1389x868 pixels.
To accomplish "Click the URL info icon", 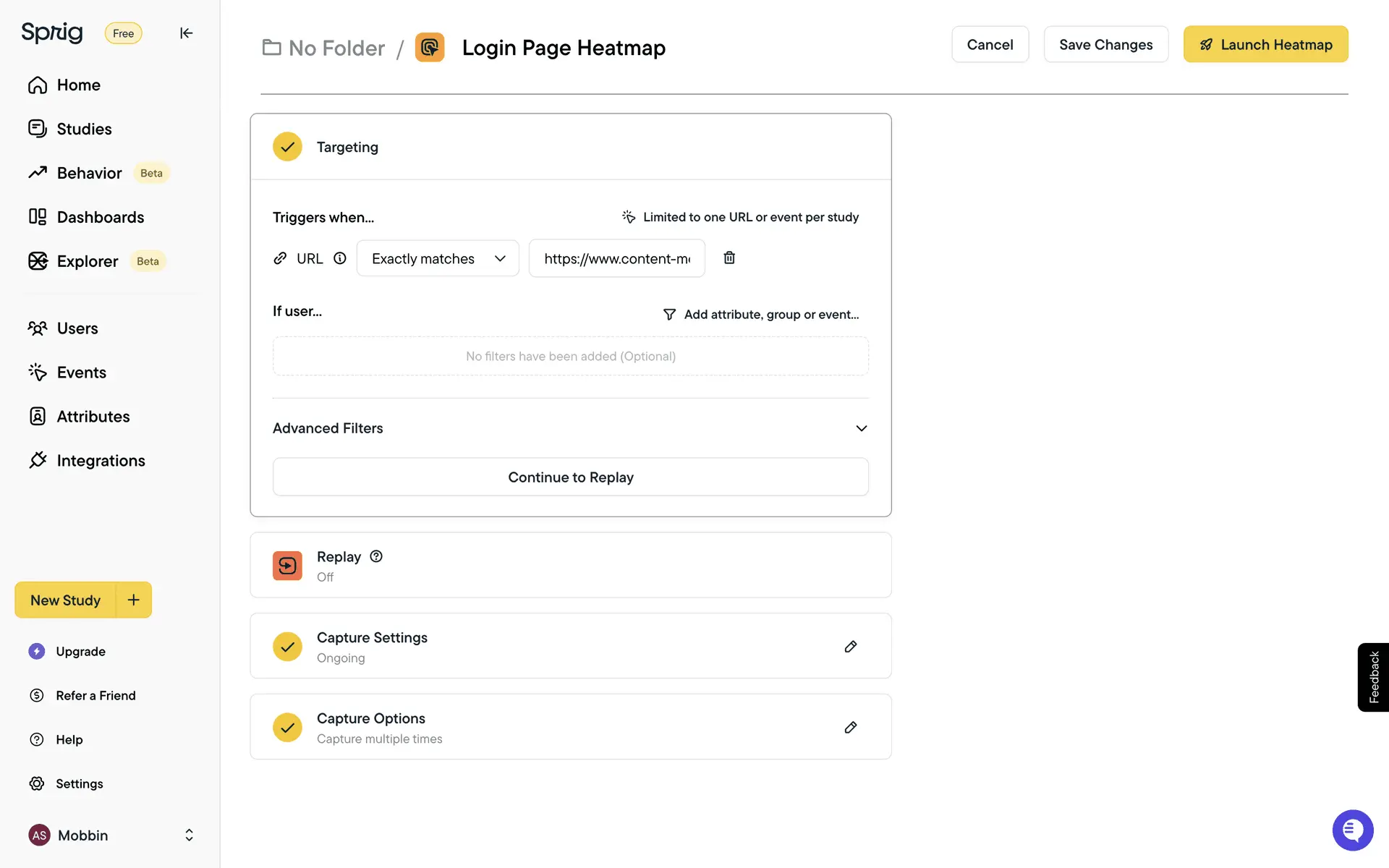I will (x=340, y=258).
